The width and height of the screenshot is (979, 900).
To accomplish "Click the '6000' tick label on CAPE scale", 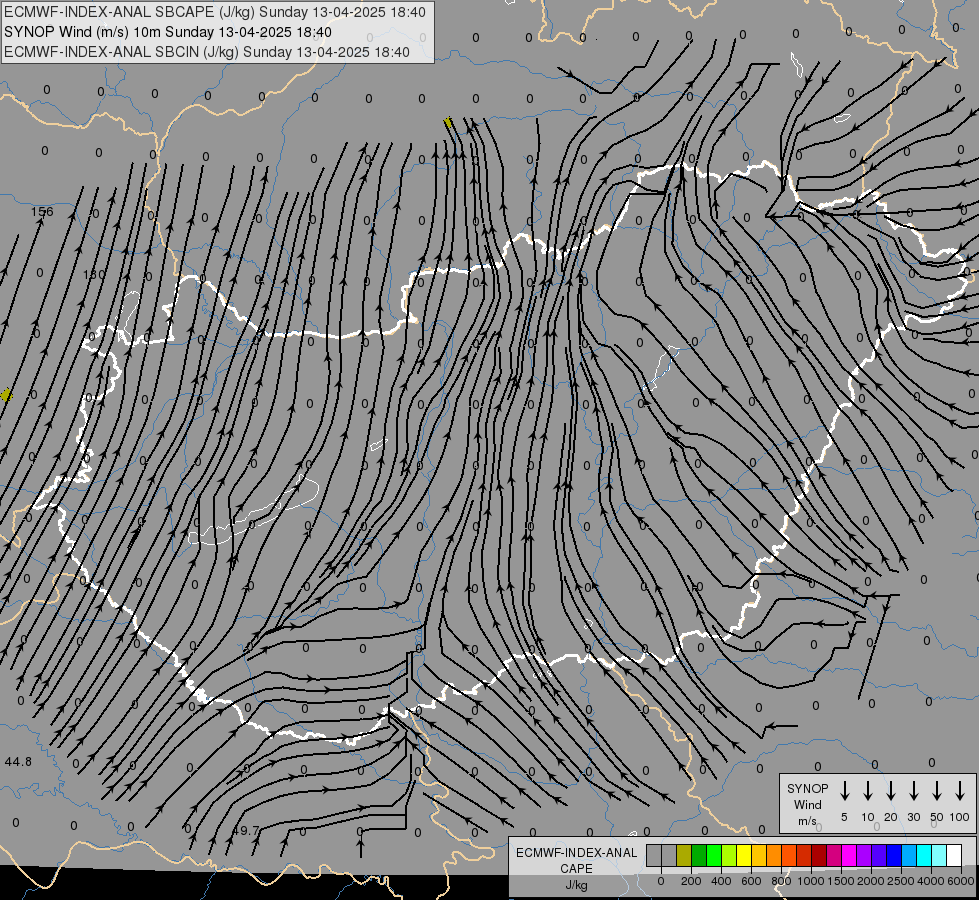I will click(x=961, y=881).
